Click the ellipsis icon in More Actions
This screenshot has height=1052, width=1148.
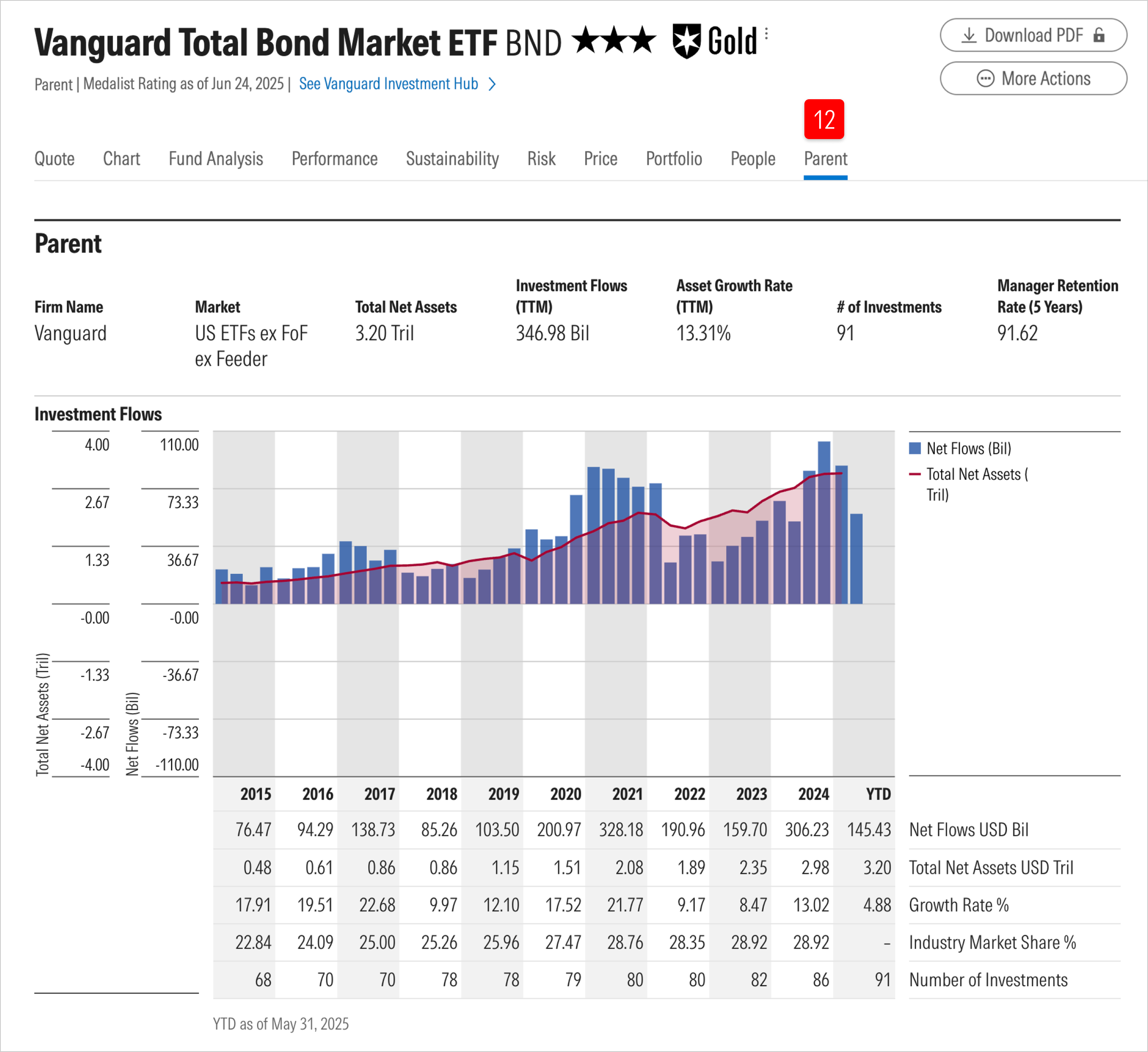tap(986, 79)
